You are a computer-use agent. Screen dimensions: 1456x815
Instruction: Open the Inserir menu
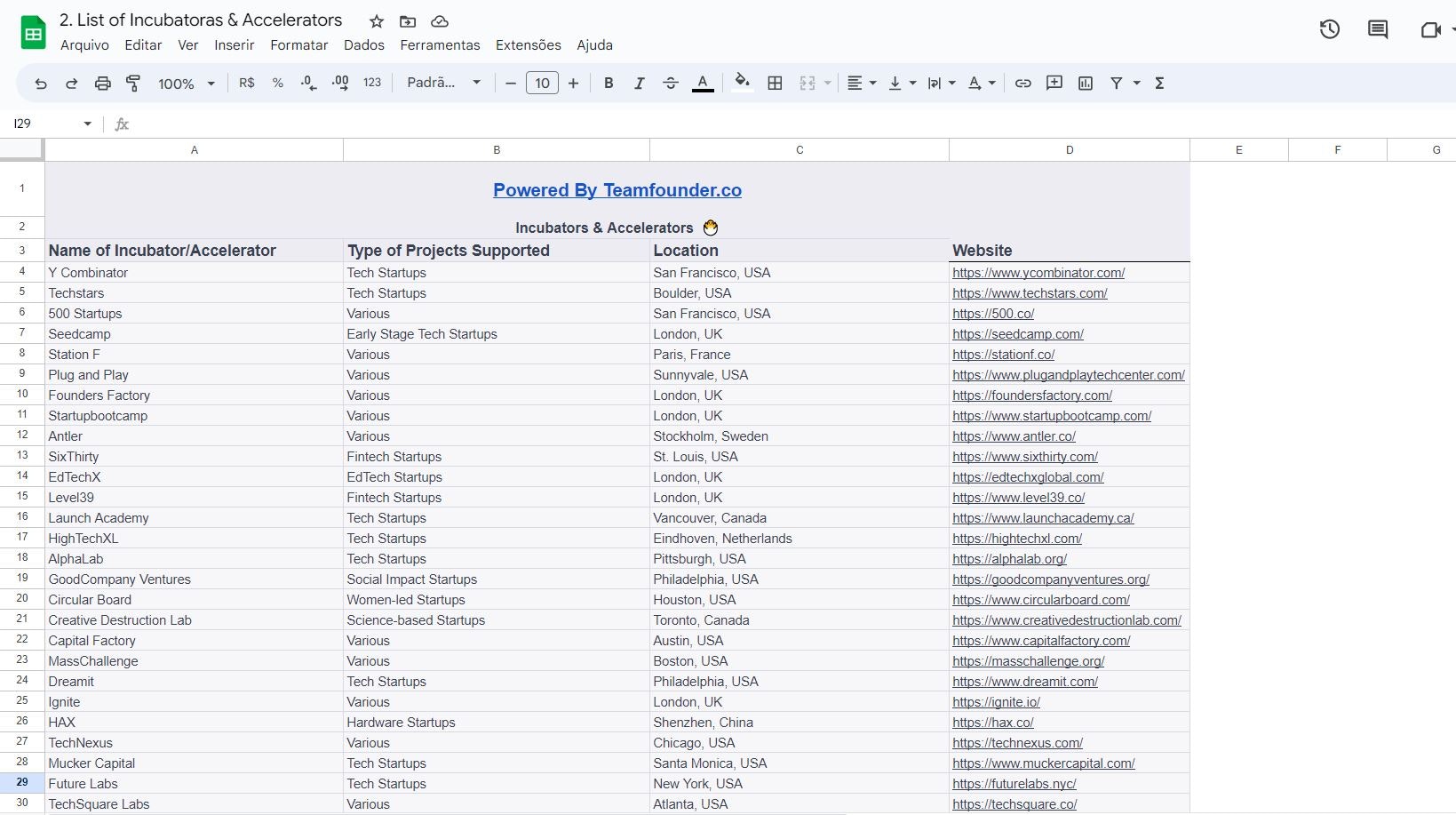(235, 45)
